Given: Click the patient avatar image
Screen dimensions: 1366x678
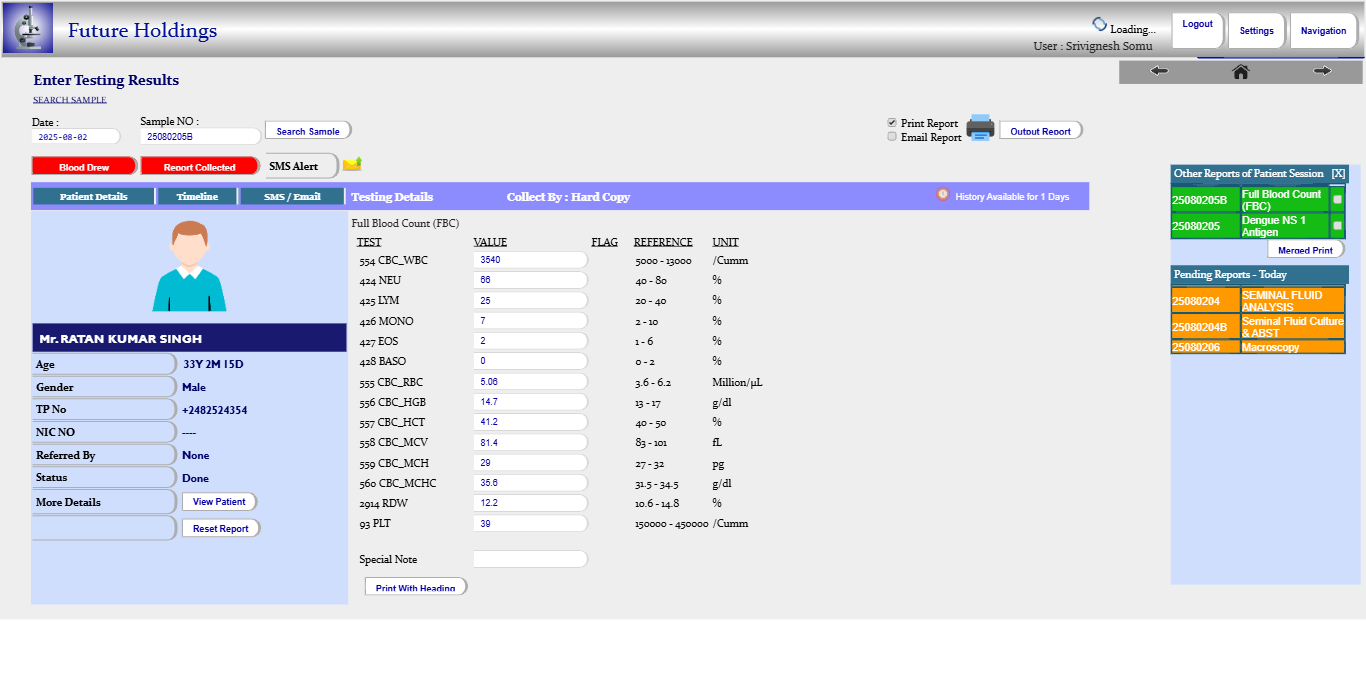Looking at the screenshot, I should (x=189, y=266).
